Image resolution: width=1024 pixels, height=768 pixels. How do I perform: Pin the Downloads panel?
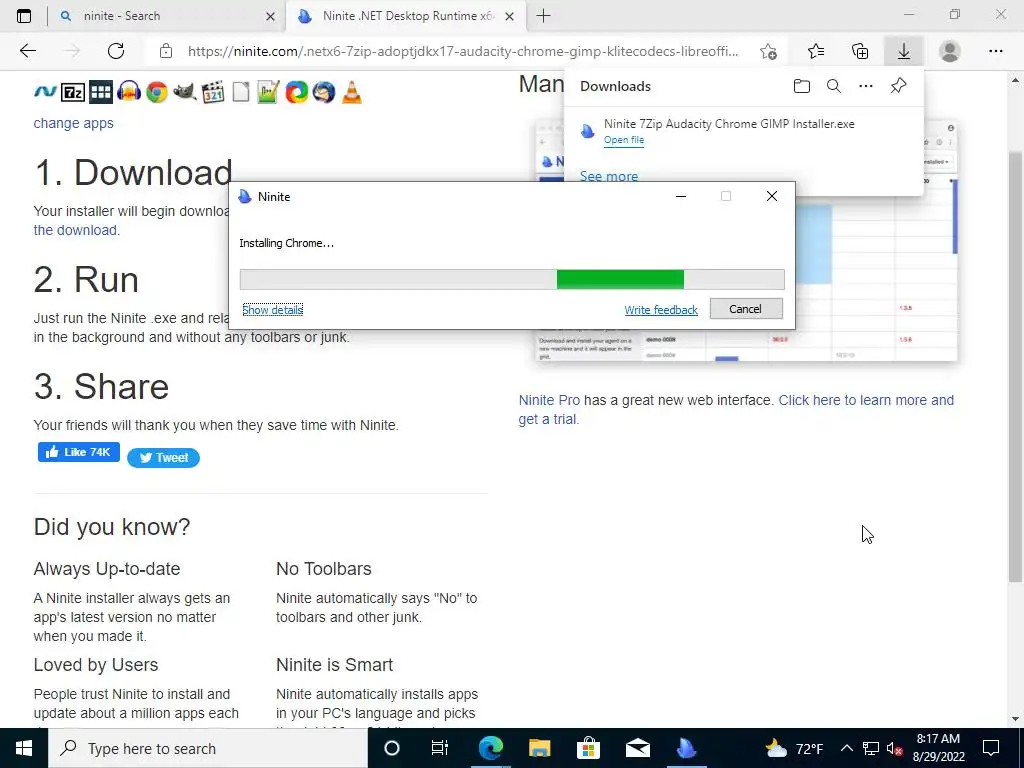[899, 86]
